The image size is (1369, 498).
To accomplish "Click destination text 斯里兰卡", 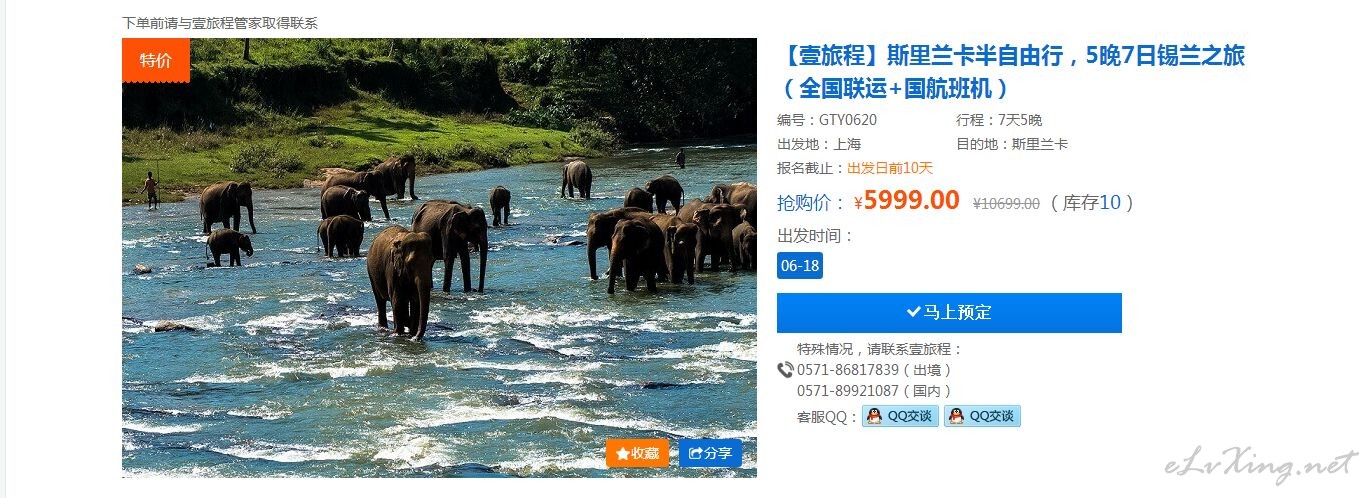I will point(1039,144).
